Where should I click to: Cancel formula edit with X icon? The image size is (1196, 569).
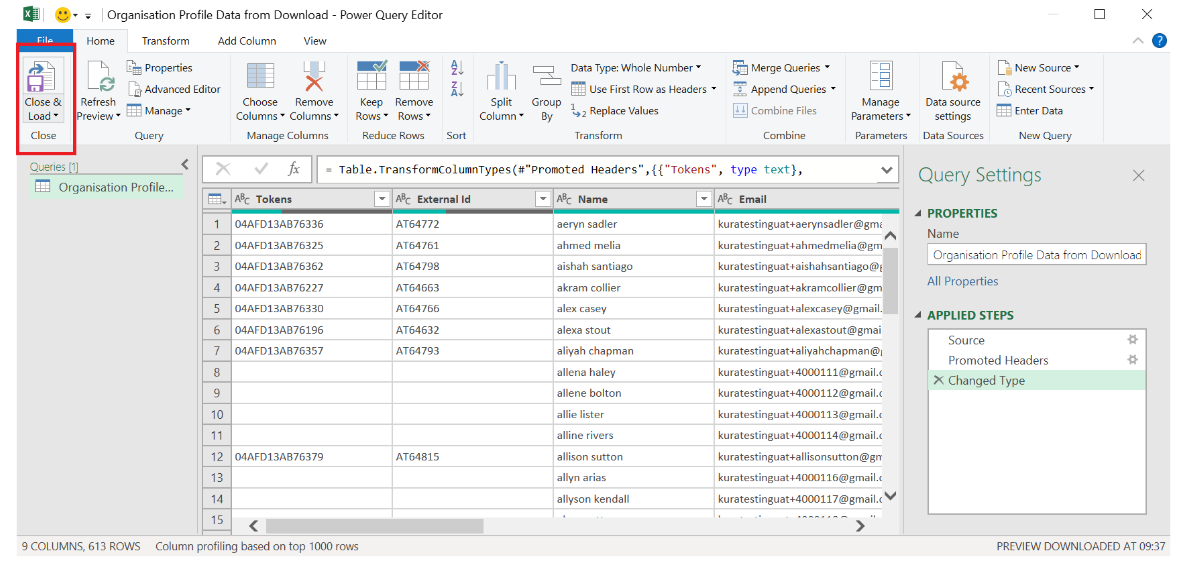point(223,169)
